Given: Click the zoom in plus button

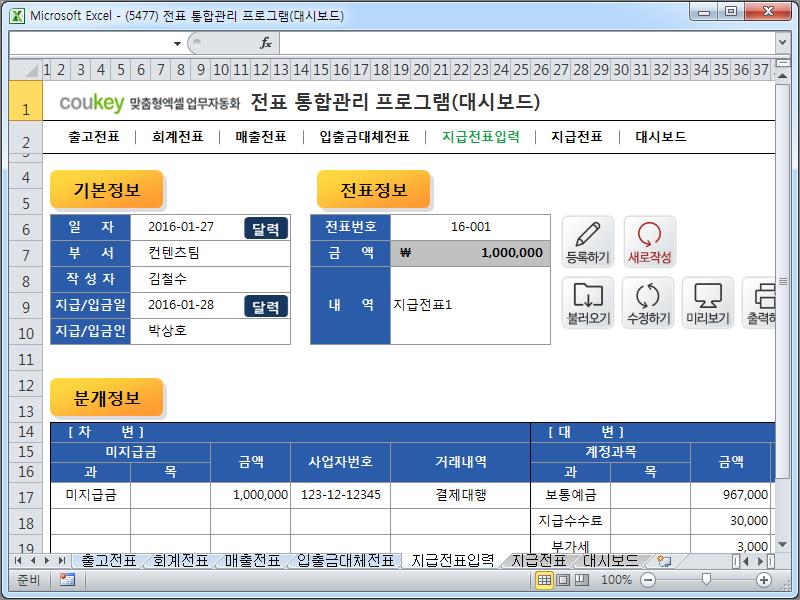Looking at the screenshot, I should 764,580.
